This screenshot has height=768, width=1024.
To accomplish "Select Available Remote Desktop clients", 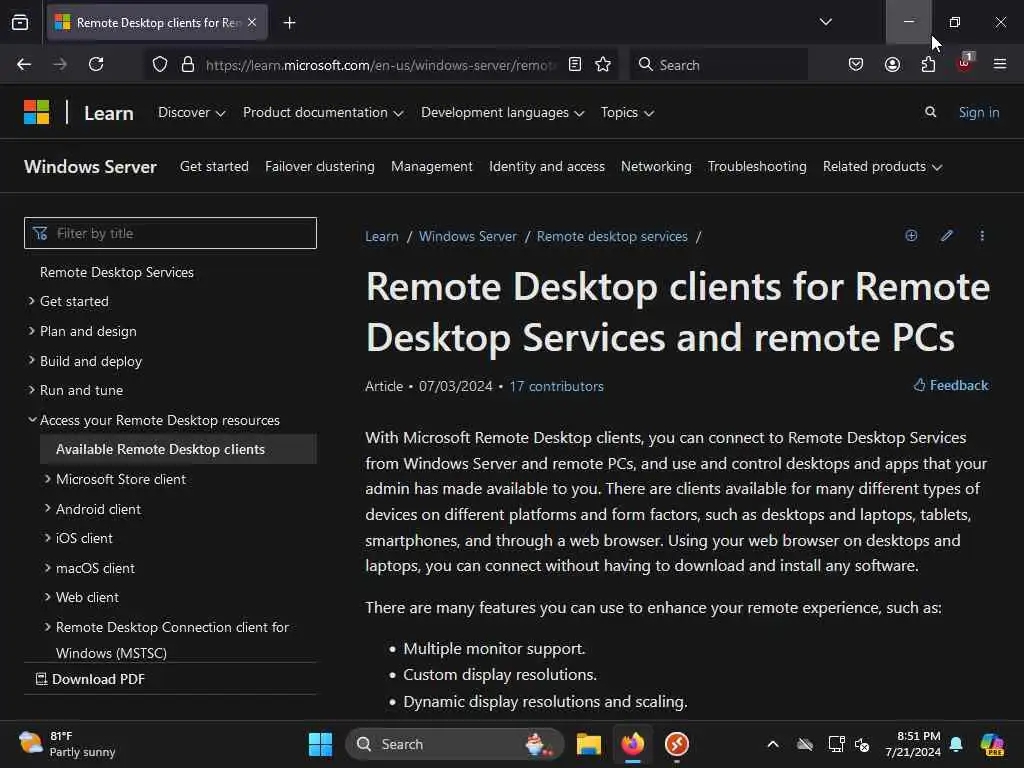I will [178, 449].
